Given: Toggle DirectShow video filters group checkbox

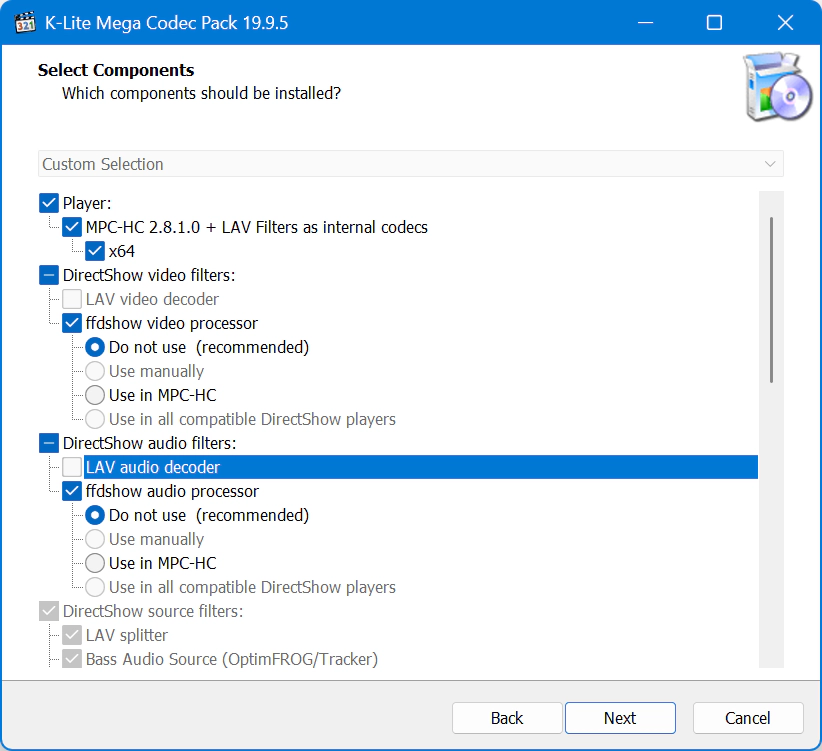Looking at the screenshot, I should [49, 276].
